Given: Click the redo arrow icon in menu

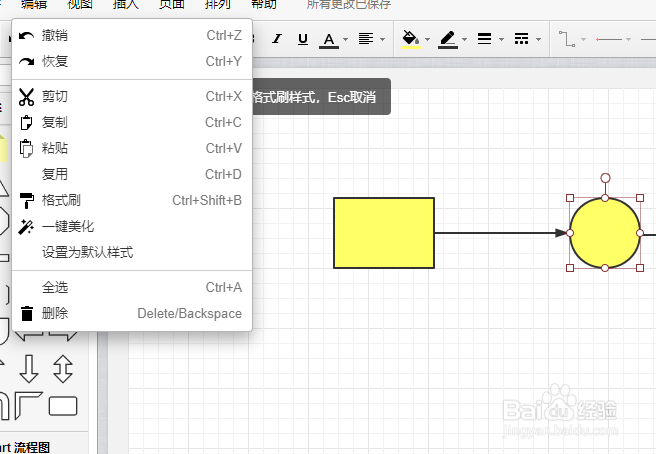Looking at the screenshot, I should [x=26, y=62].
